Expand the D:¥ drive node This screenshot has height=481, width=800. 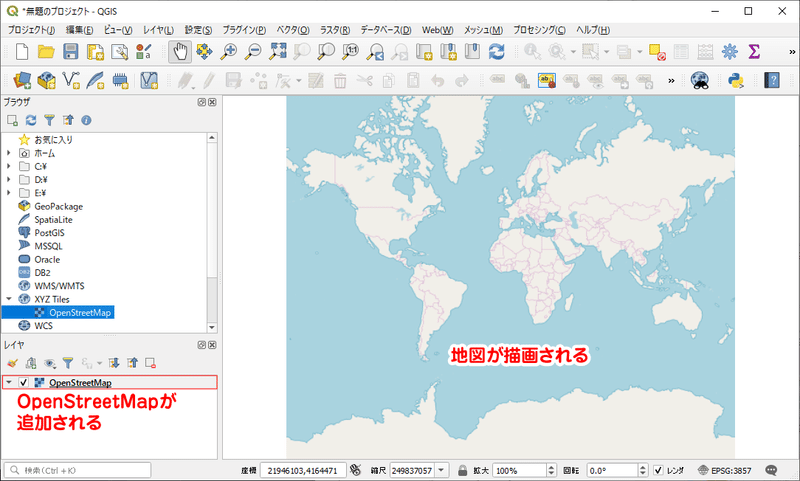point(9,179)
